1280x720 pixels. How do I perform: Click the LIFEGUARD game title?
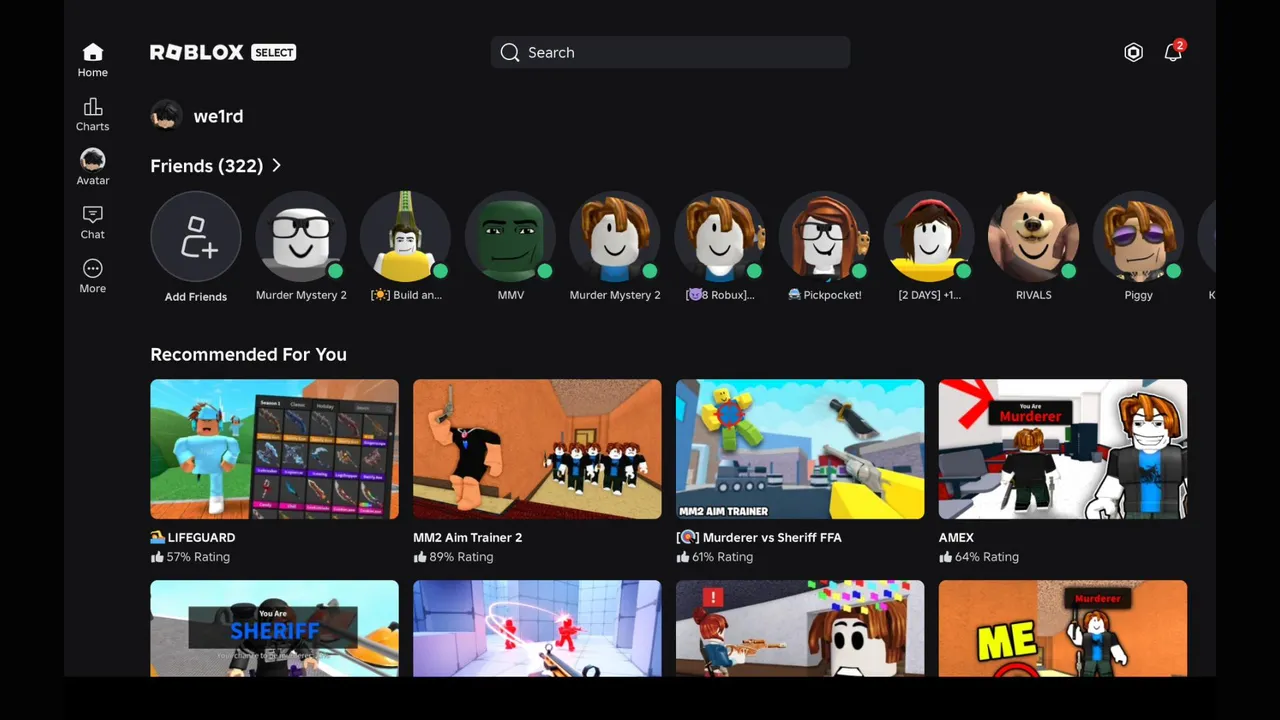193,537
